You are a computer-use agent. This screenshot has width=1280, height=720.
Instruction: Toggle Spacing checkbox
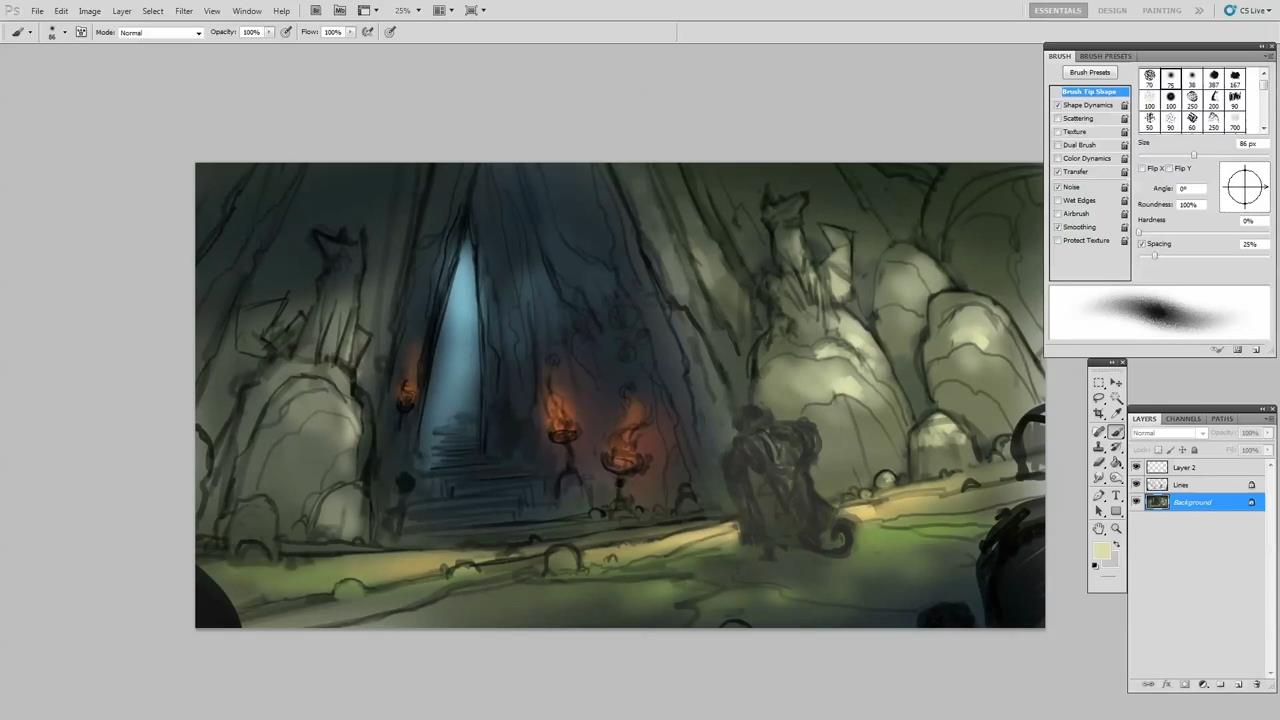pos(1142,244)
